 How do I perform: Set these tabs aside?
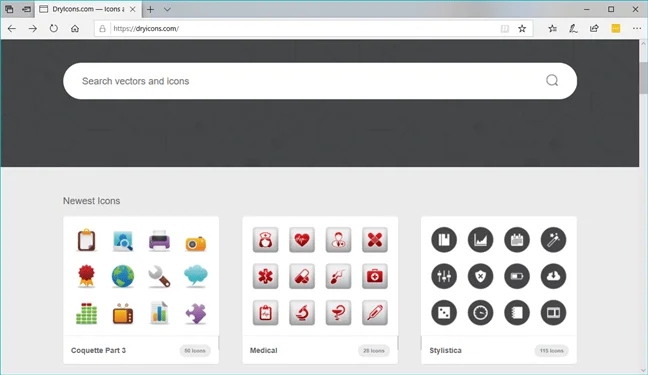pyautogui.click(x=26, y=9)
